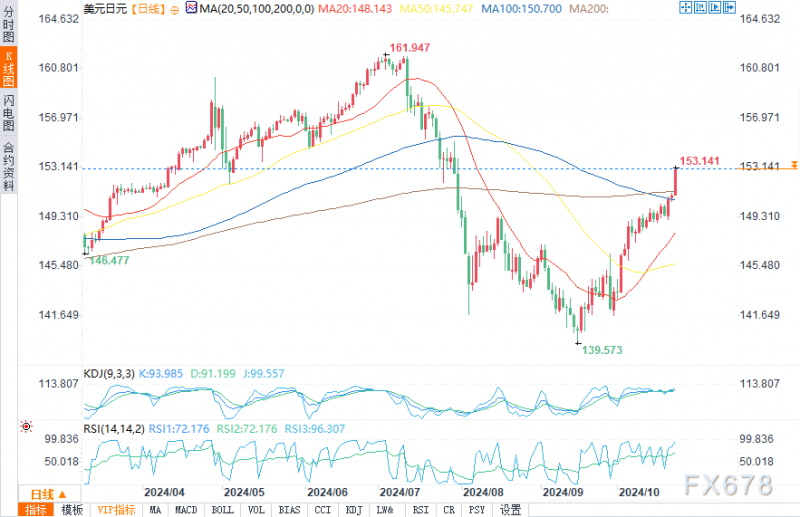Apply the CR indicator button
This screenshot has width=800, height=517.
pyautogui.click(x=448, y=510)
